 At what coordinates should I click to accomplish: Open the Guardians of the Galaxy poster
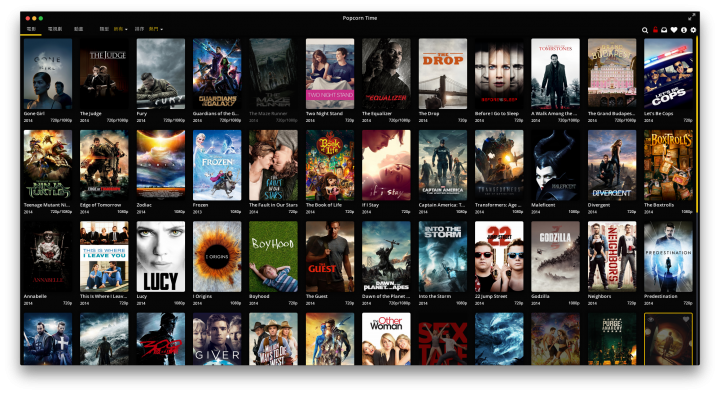[217, 73]
